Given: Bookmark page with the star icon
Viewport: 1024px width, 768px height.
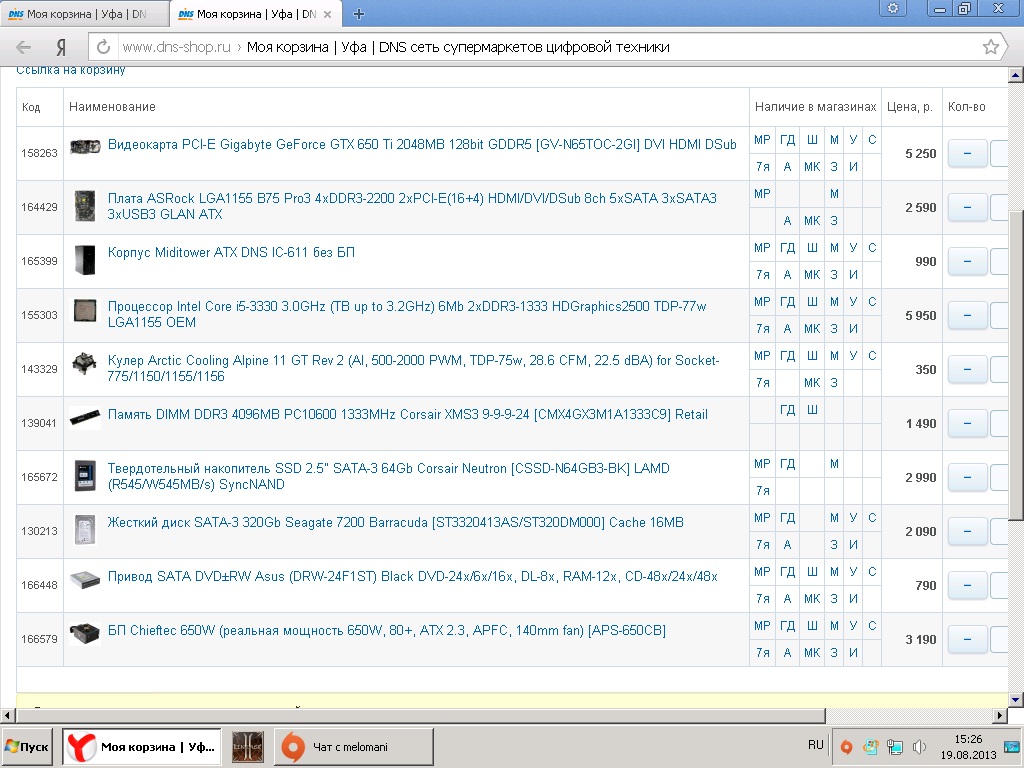Looking at the screenshot, I should 991,47.
